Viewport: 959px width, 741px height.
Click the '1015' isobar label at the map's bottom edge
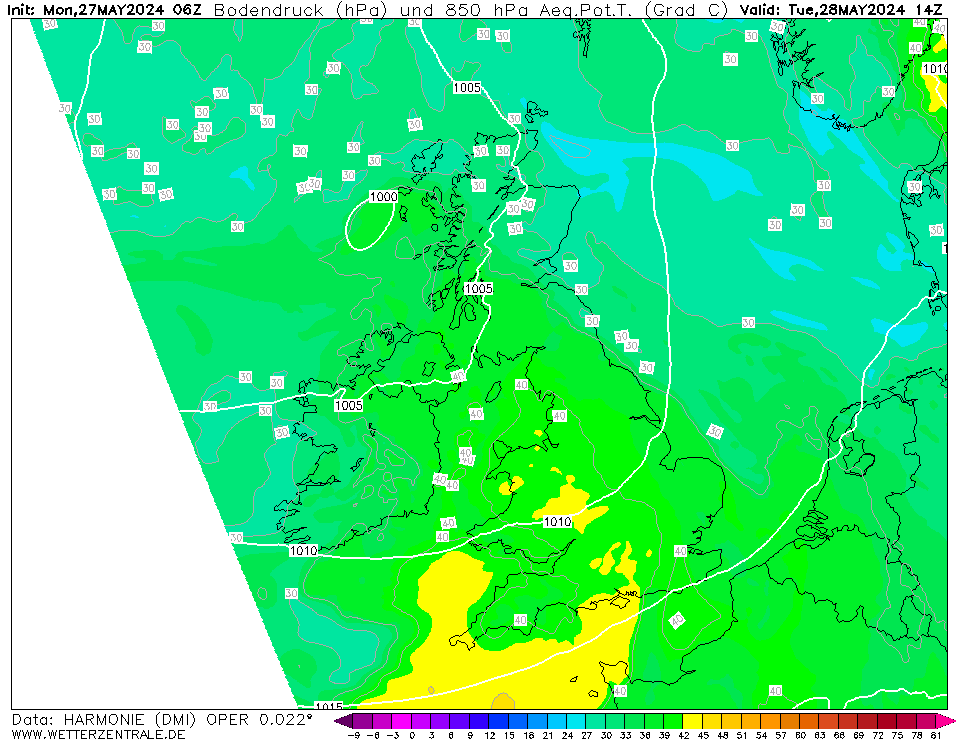pyautogui.click(x=329, y=706)
